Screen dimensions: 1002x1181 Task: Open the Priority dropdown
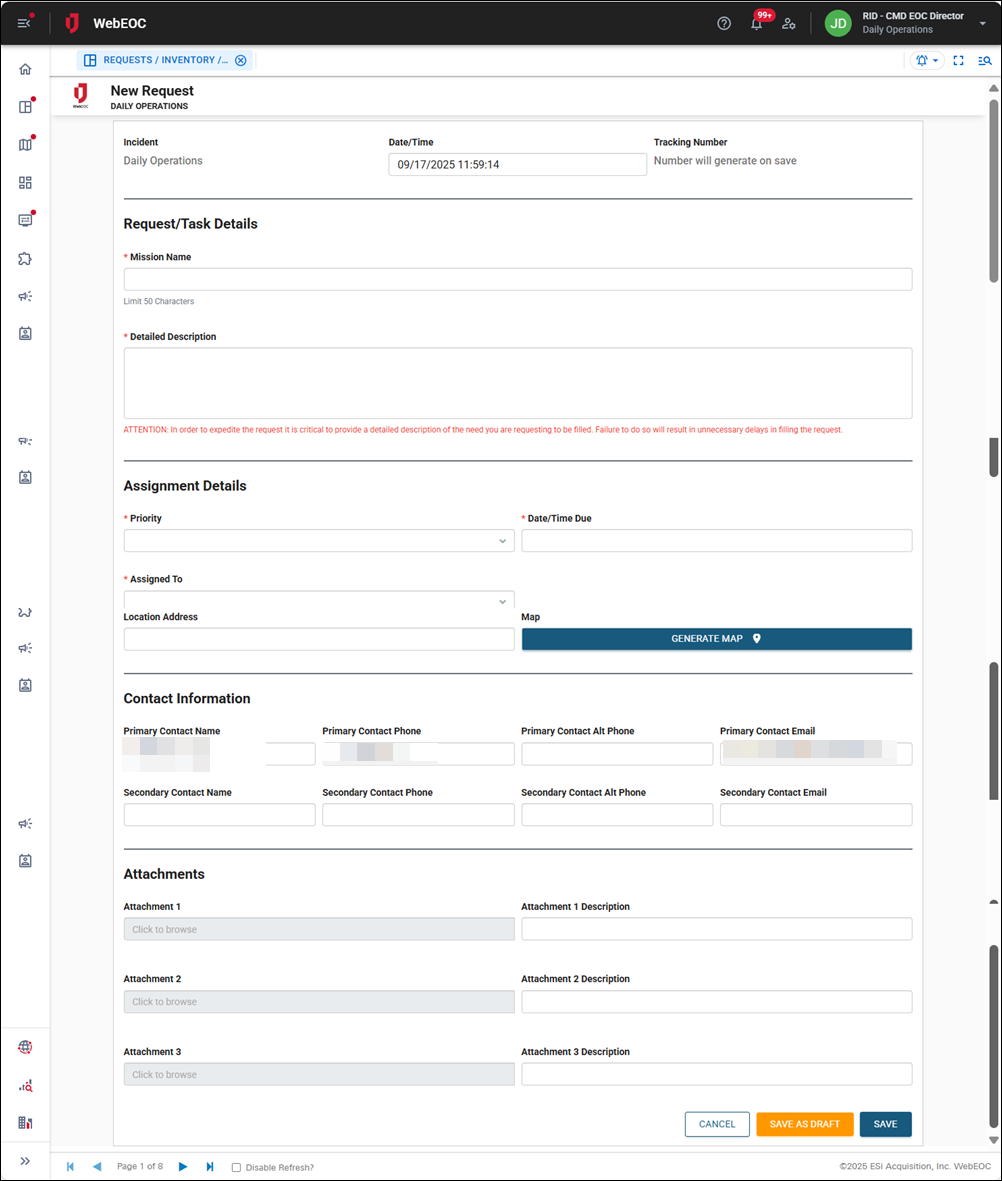(318, 541)
